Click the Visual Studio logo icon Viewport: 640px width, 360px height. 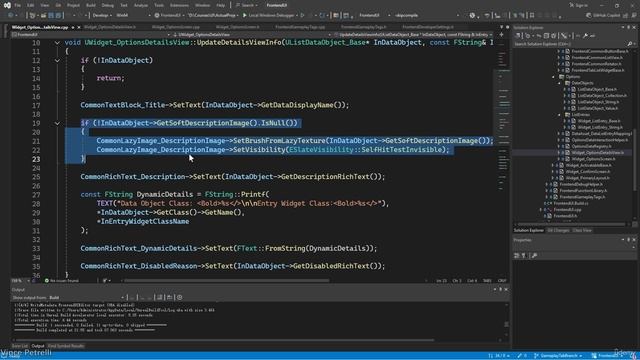[x=7, y=5]
